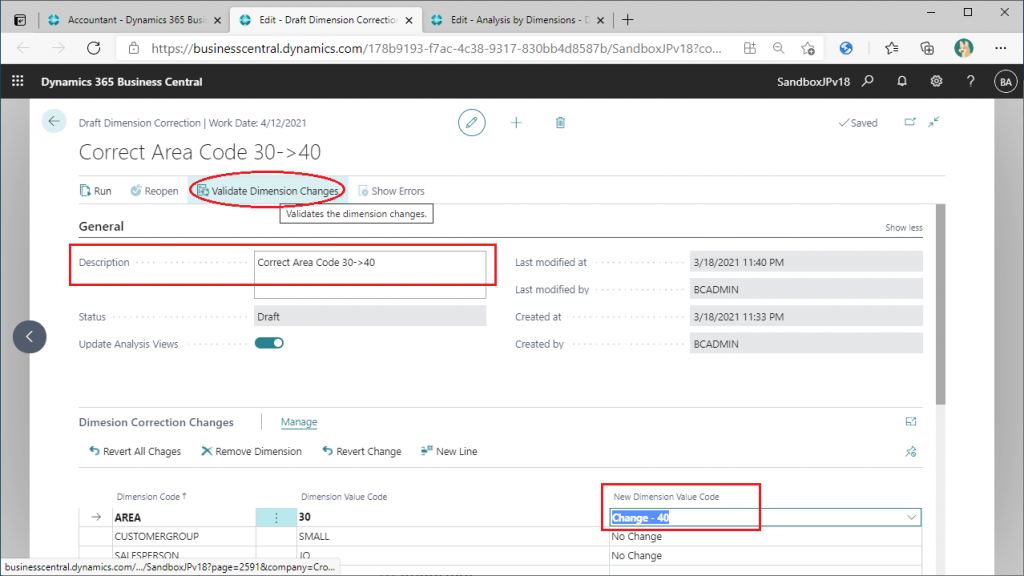Click Remove Dimension
This screenshot has height=576, width=1024.
tap(251, 451)
